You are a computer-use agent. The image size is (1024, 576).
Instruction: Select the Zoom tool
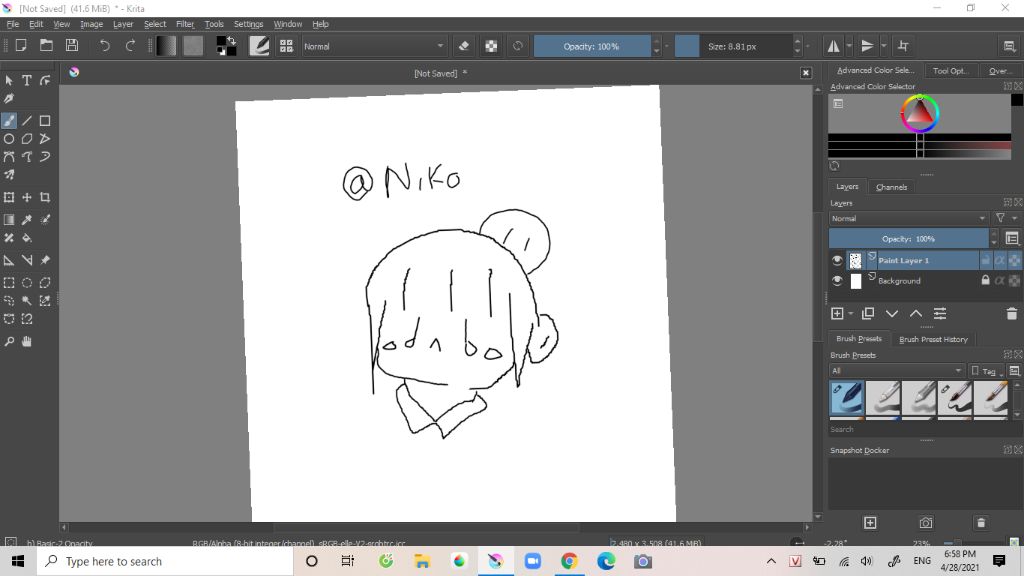click(x=9, y=342)
